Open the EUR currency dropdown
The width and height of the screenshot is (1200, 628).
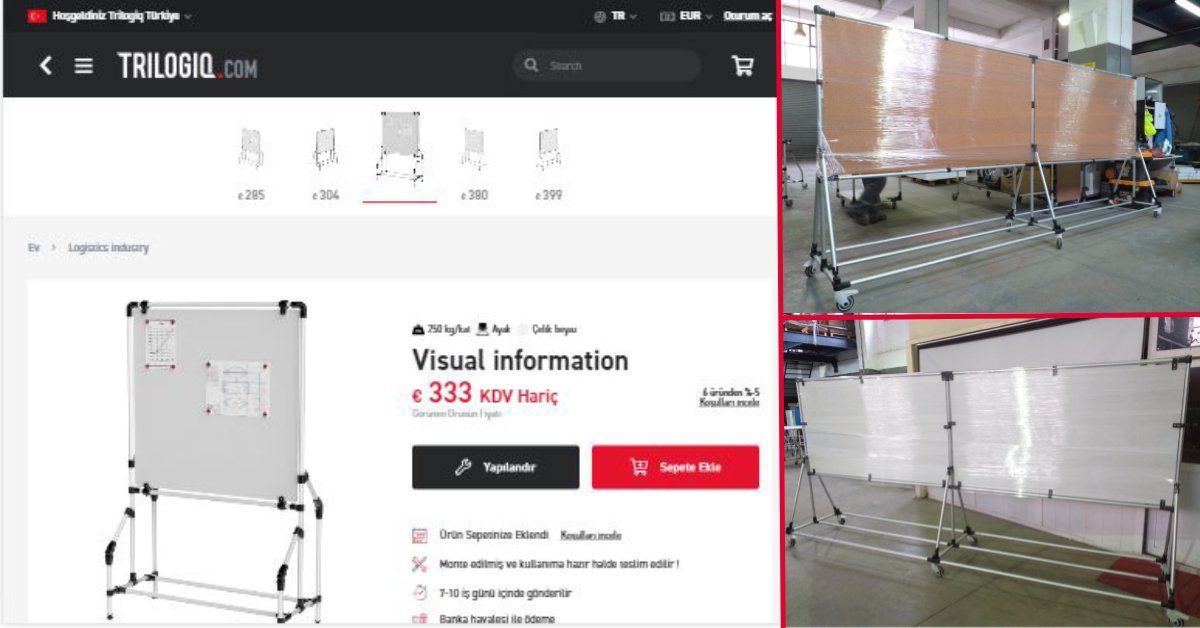click(x=696, y=16)
